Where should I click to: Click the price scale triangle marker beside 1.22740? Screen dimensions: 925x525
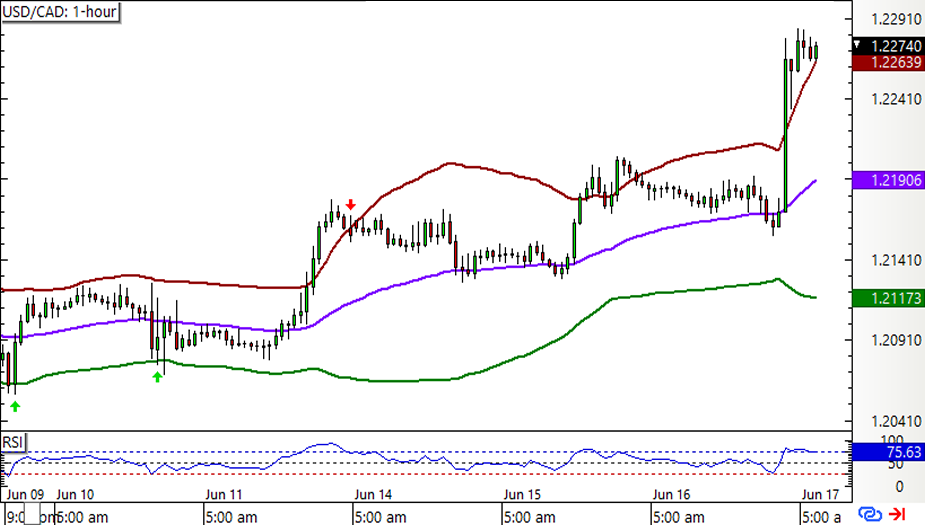857,45
